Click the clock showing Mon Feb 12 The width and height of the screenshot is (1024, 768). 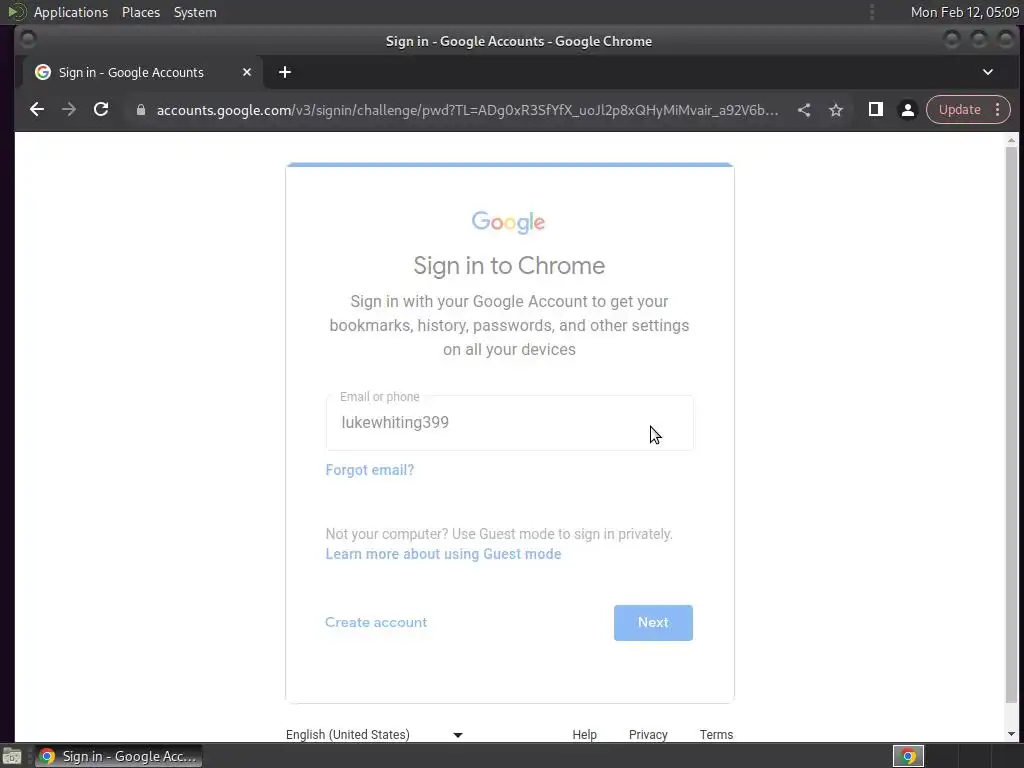point(965,12)
